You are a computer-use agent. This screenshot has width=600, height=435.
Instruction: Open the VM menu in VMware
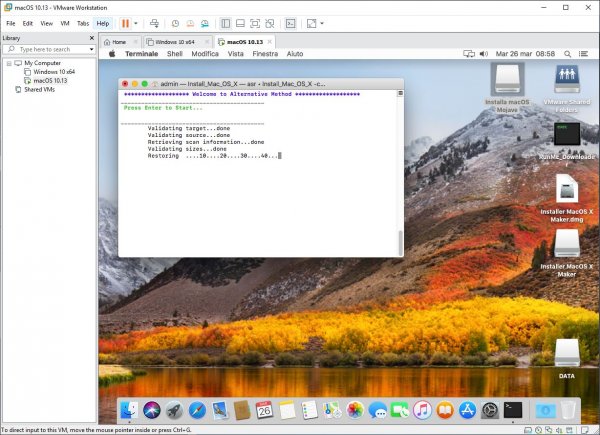click(x=65, y=23)
